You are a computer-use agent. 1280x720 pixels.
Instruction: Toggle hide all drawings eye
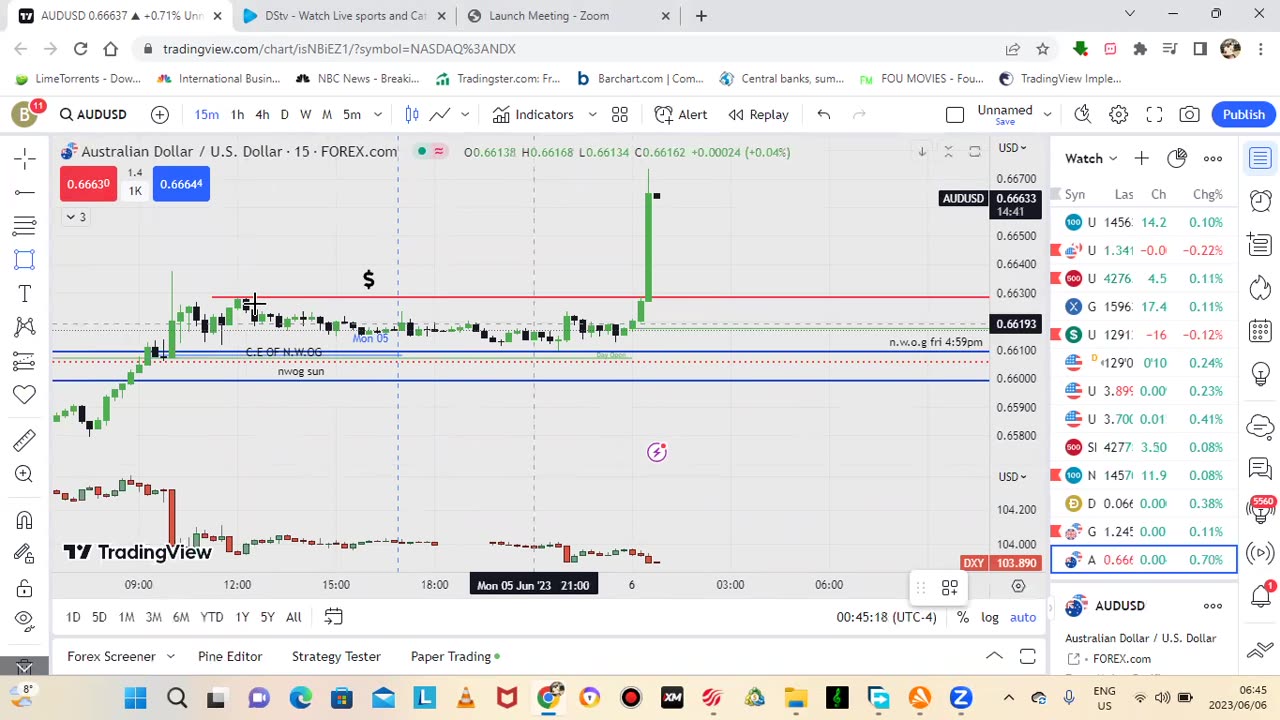(25, 622)
